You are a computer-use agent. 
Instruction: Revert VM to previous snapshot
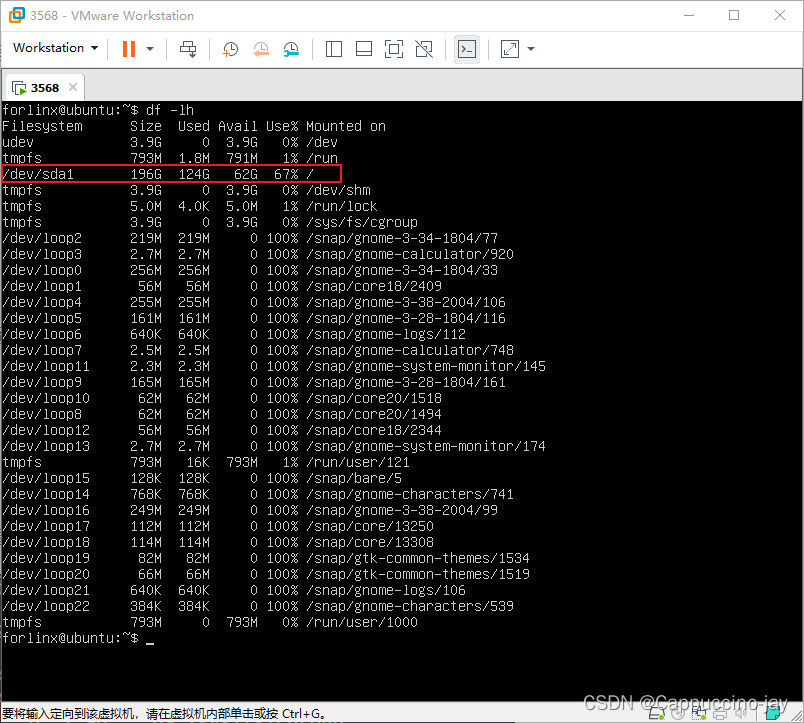click(260, 49)
